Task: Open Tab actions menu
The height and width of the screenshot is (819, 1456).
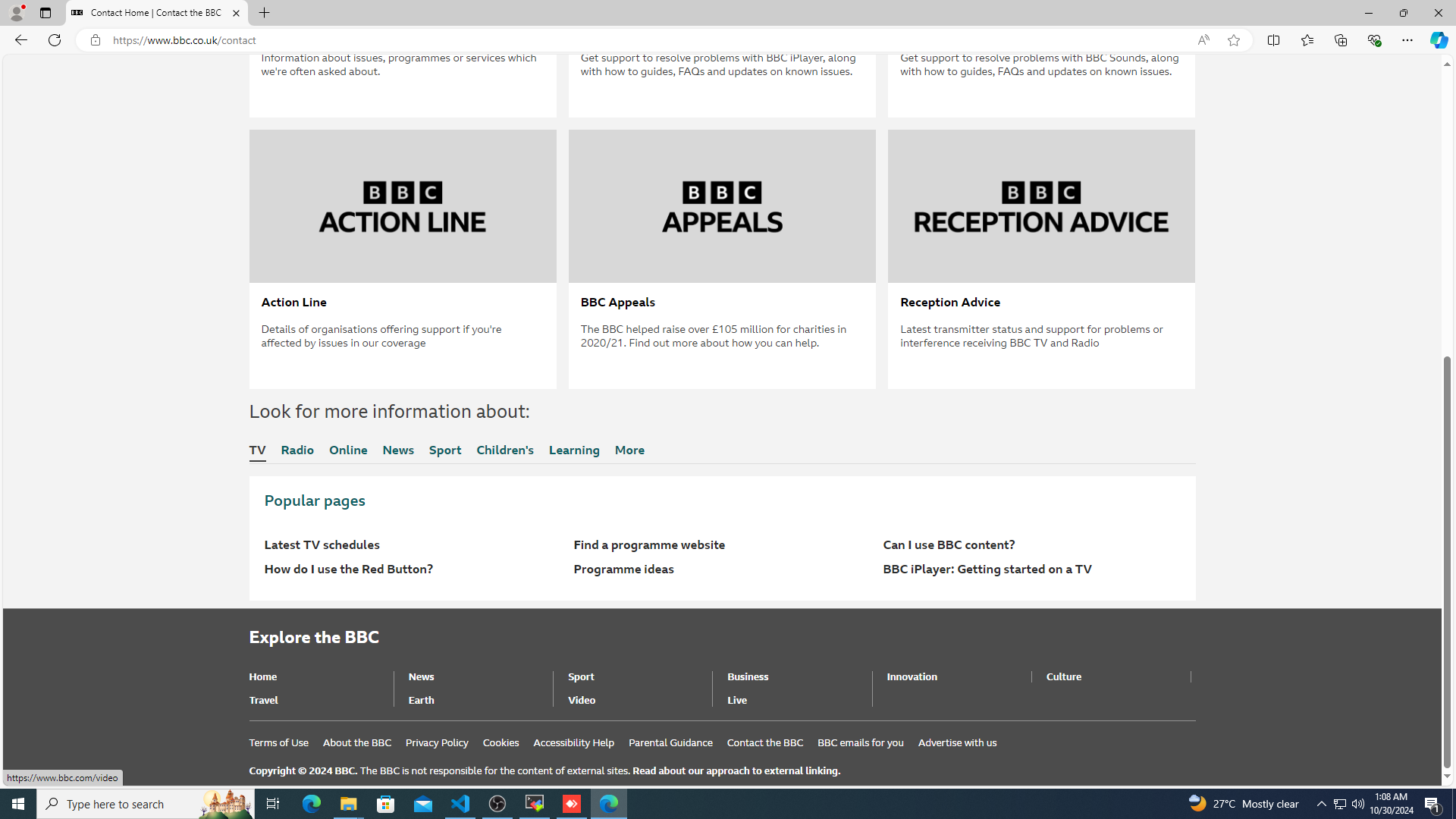Action: click(x=45, y=13)
